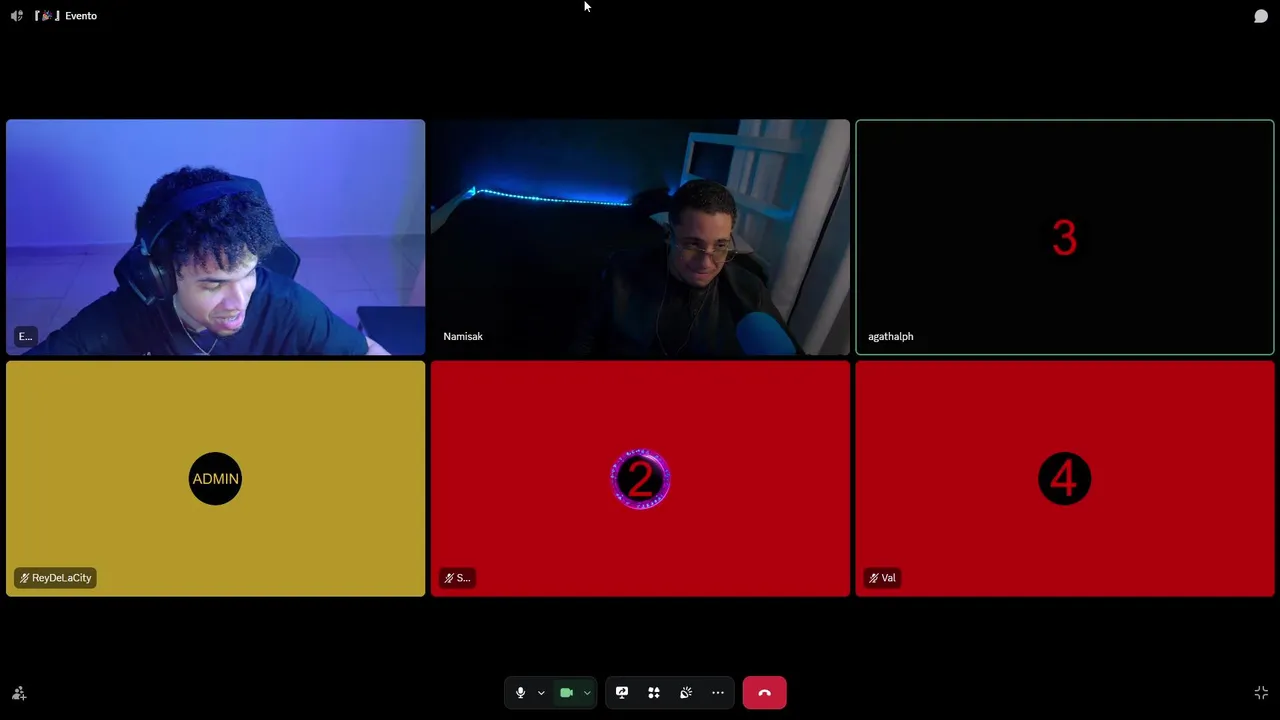Select the agathalph tile showing number 3
Screen dimensions: 1280x720
[x=1065, y=237]
